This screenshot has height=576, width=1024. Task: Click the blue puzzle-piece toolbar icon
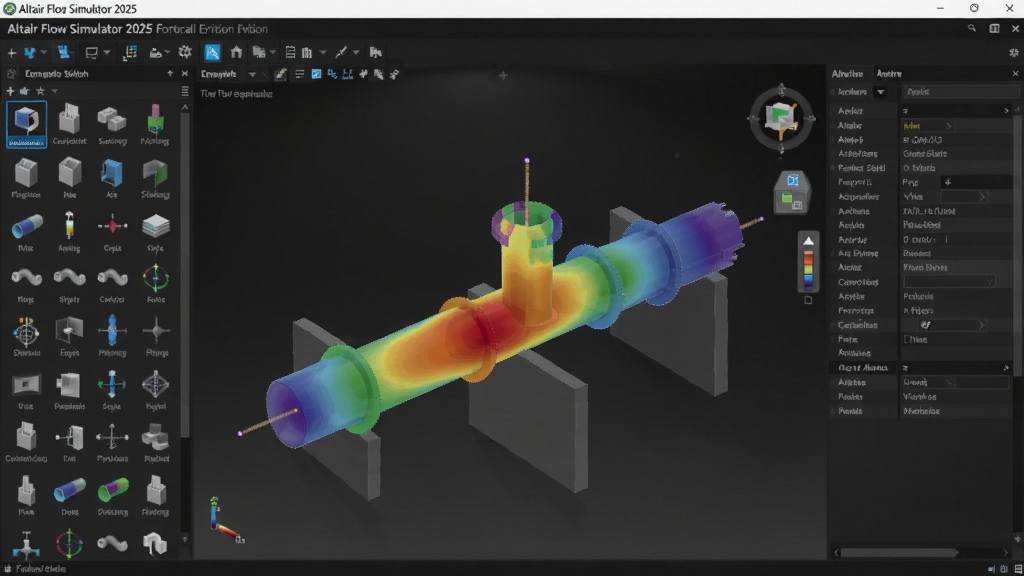pyautogui.click(x=30, y=52)
